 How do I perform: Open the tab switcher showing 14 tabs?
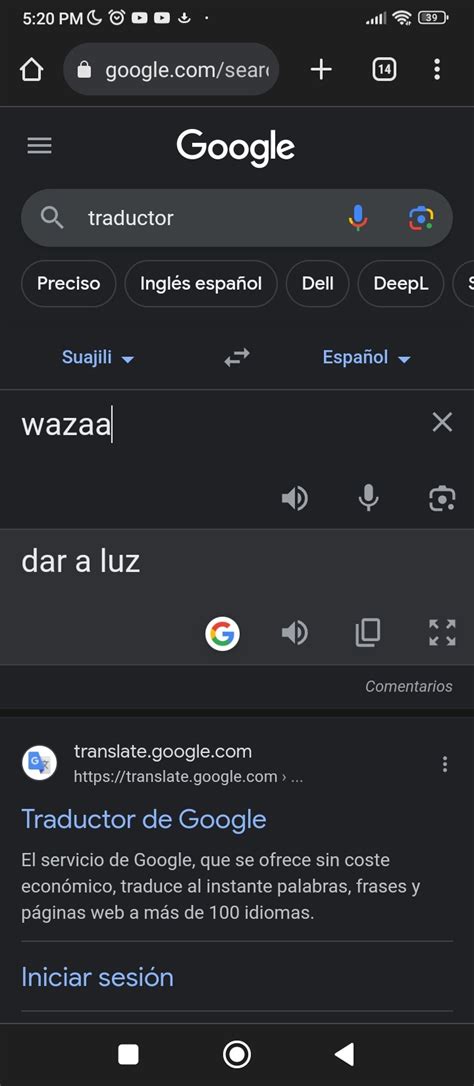[385, 69]
